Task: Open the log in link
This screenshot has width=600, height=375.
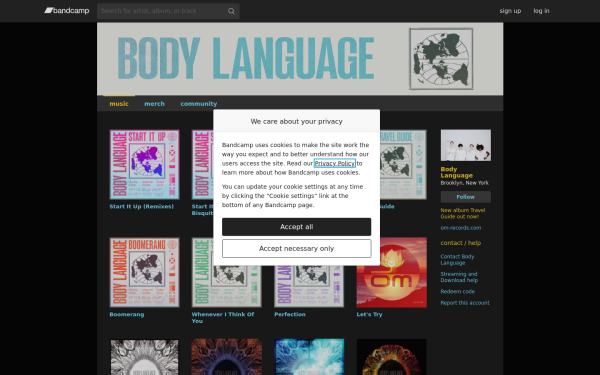Action: point(541,11)
